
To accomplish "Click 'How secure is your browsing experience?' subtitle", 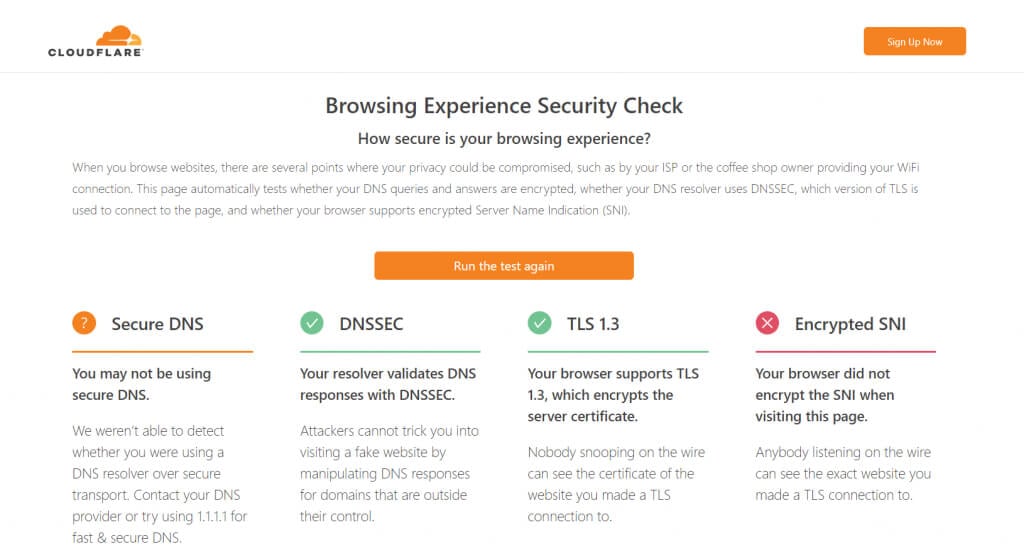I will click(x=504, y=138).
